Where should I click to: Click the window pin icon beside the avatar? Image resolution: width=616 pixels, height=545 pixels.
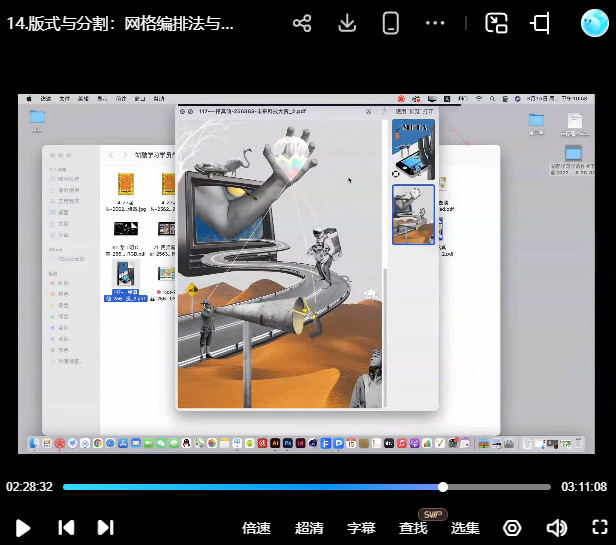541,24
